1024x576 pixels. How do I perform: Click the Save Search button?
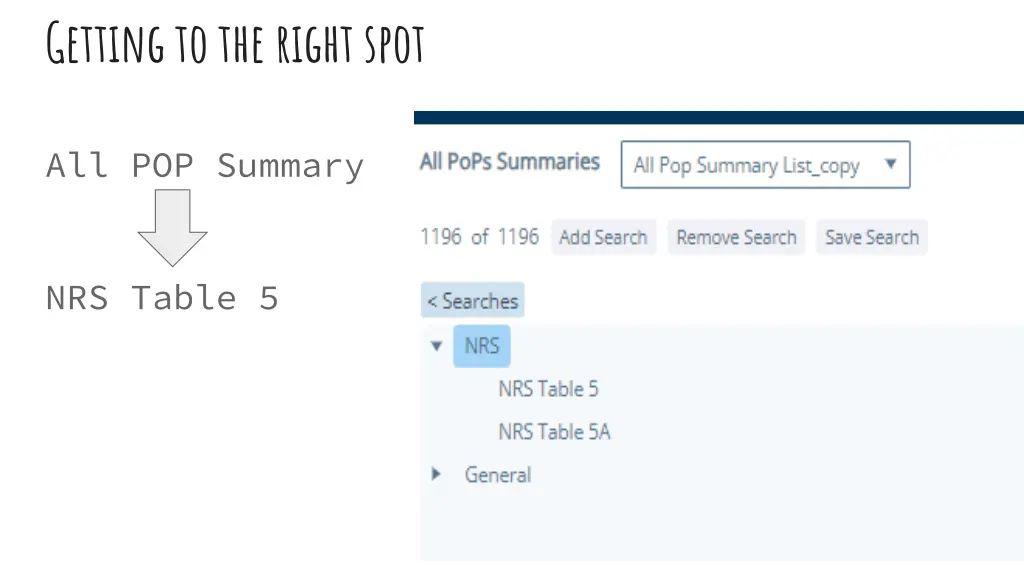pos(872,237)
